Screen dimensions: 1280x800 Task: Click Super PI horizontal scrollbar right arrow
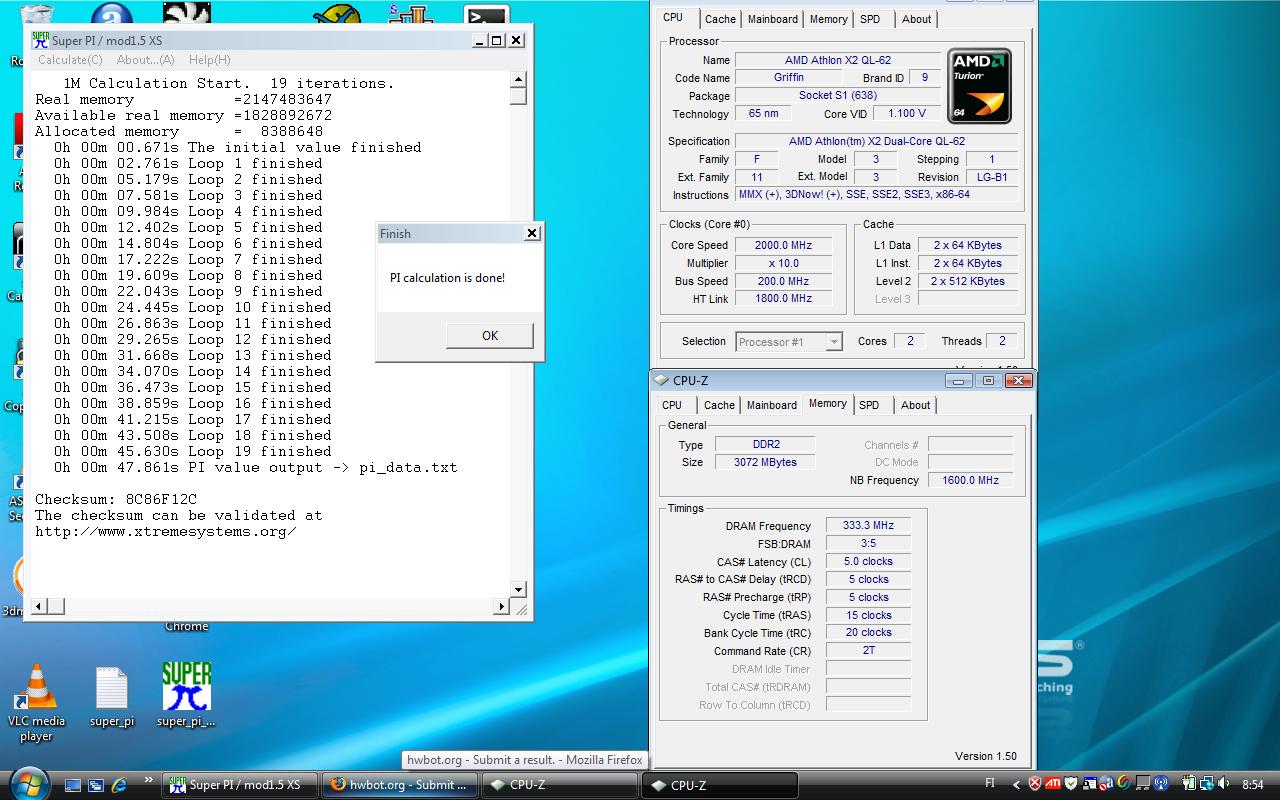click(502, 606)
